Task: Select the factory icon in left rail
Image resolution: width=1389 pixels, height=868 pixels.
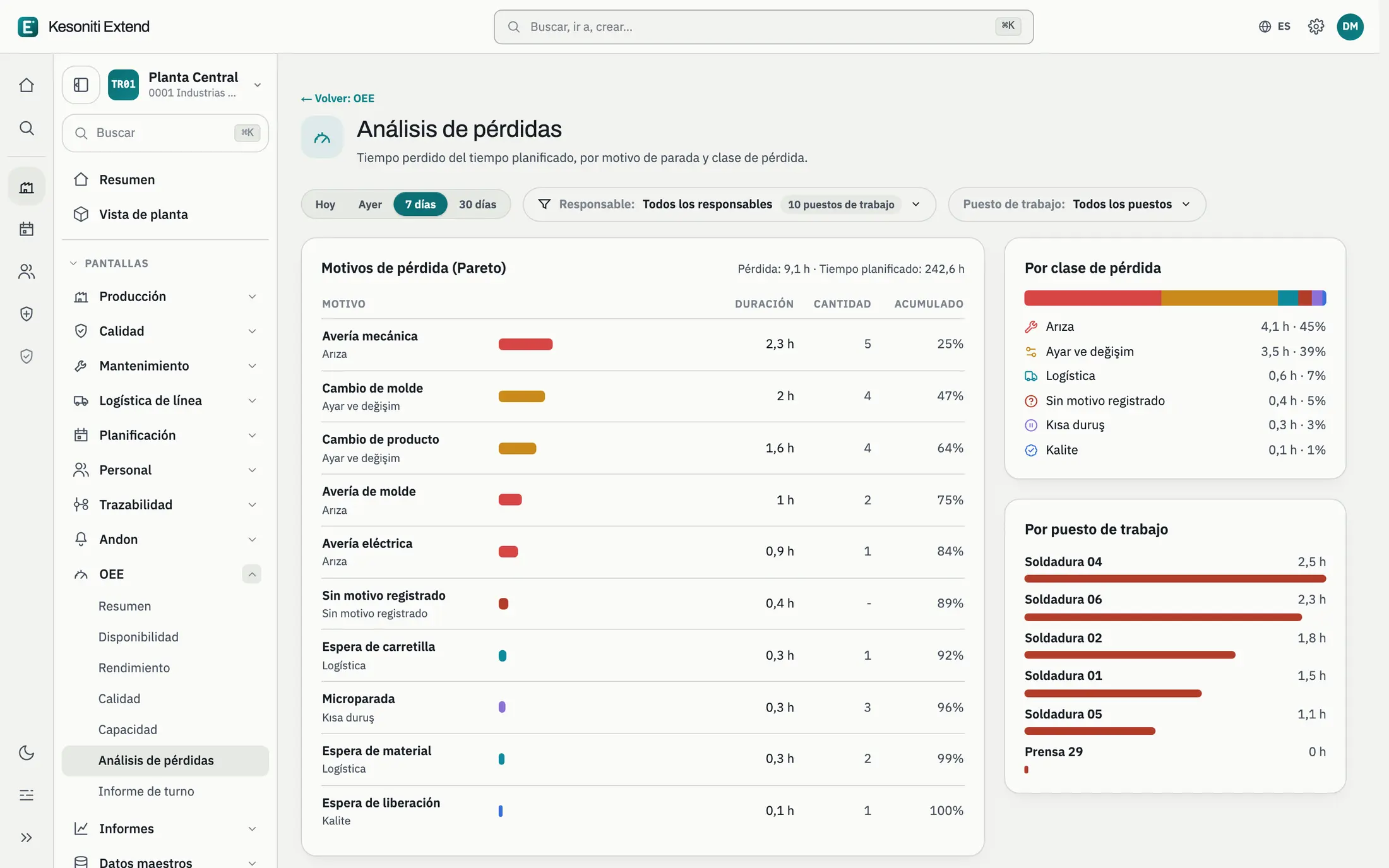Action: [x=27, y=187]
